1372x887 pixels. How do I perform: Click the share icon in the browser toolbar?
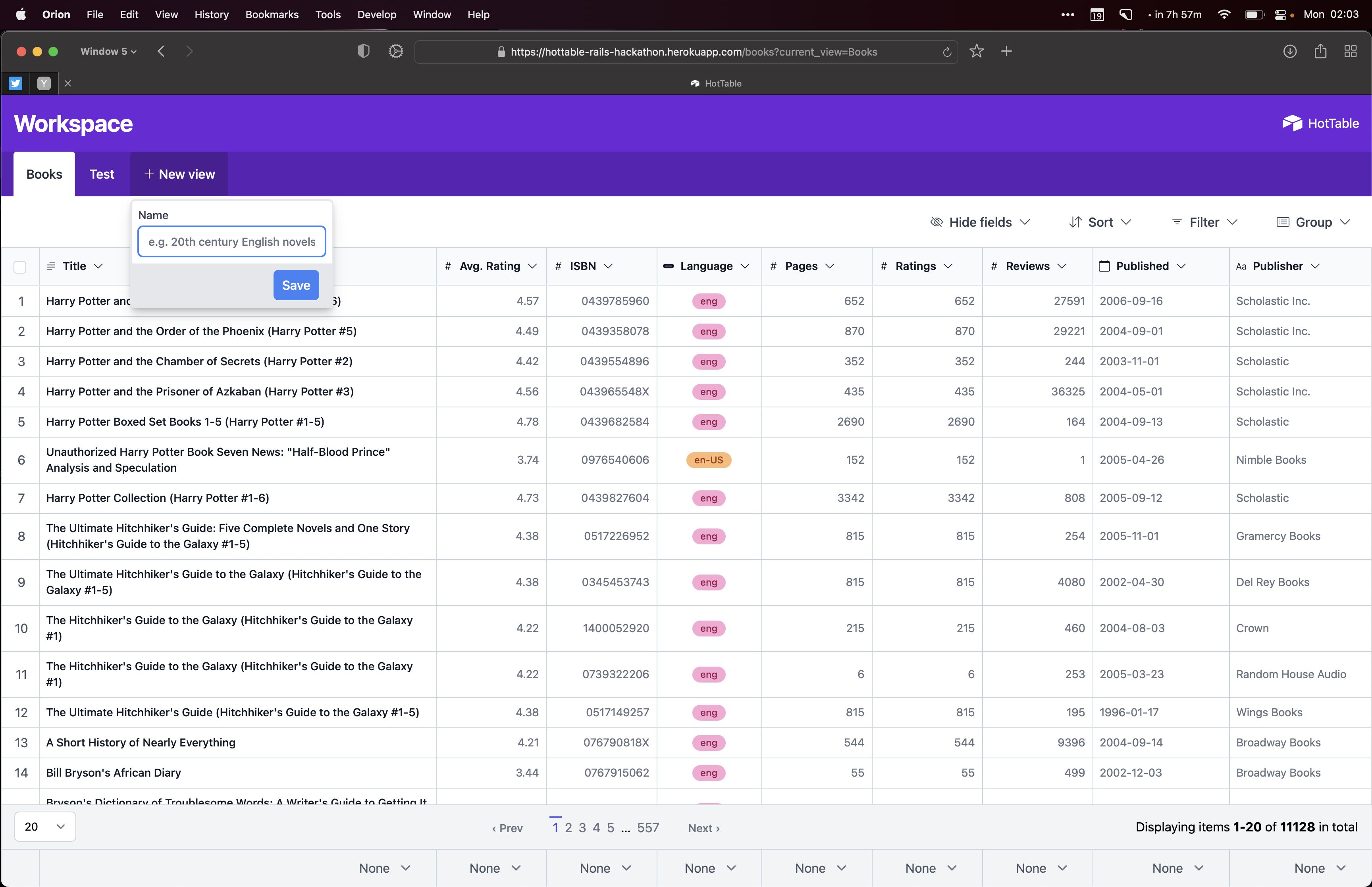pos(1320,51)
